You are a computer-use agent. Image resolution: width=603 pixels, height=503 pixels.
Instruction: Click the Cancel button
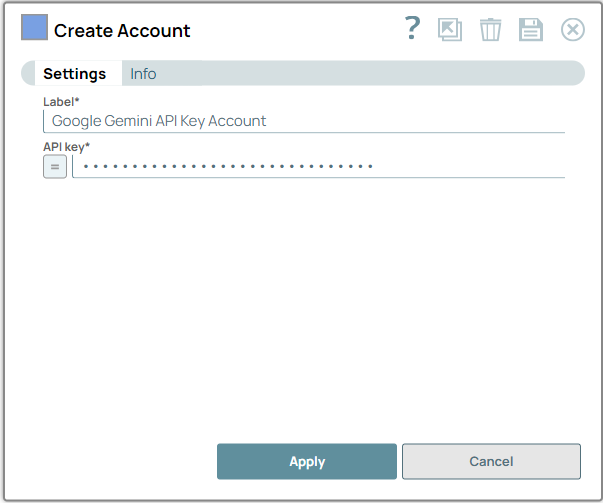click(x=491, y=461)
